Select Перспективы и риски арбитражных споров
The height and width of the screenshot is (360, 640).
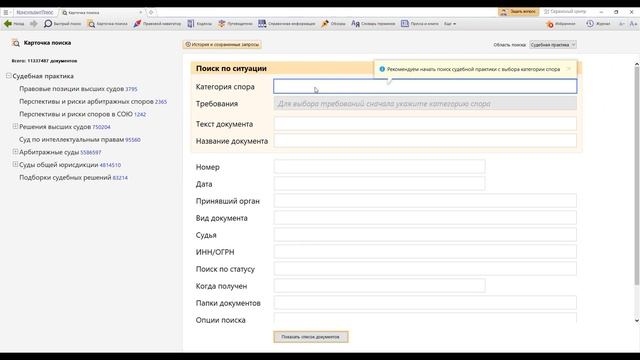click(86, 101)
